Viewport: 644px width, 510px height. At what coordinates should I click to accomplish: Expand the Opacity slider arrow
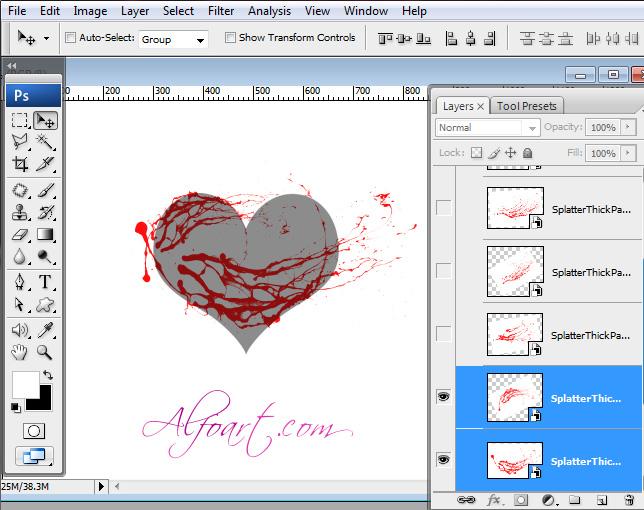pyautogui.click(x=628, y=128)
